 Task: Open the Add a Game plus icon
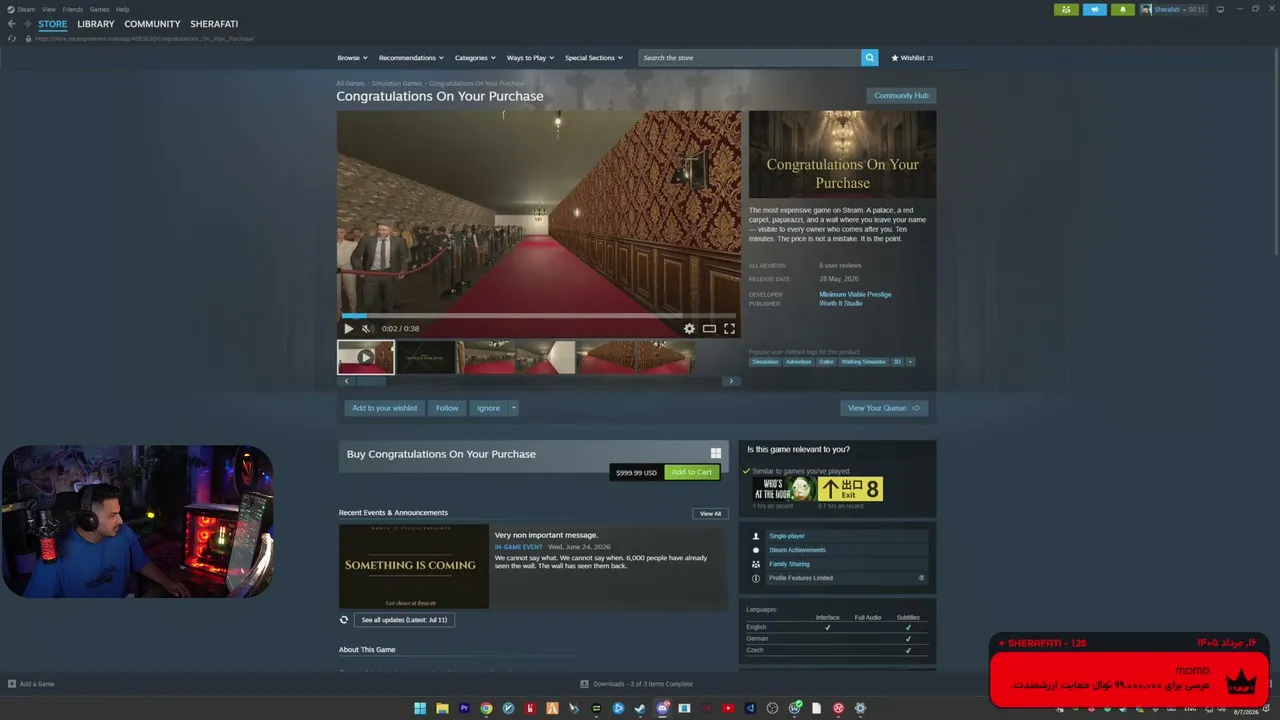[x=12, y=684]
